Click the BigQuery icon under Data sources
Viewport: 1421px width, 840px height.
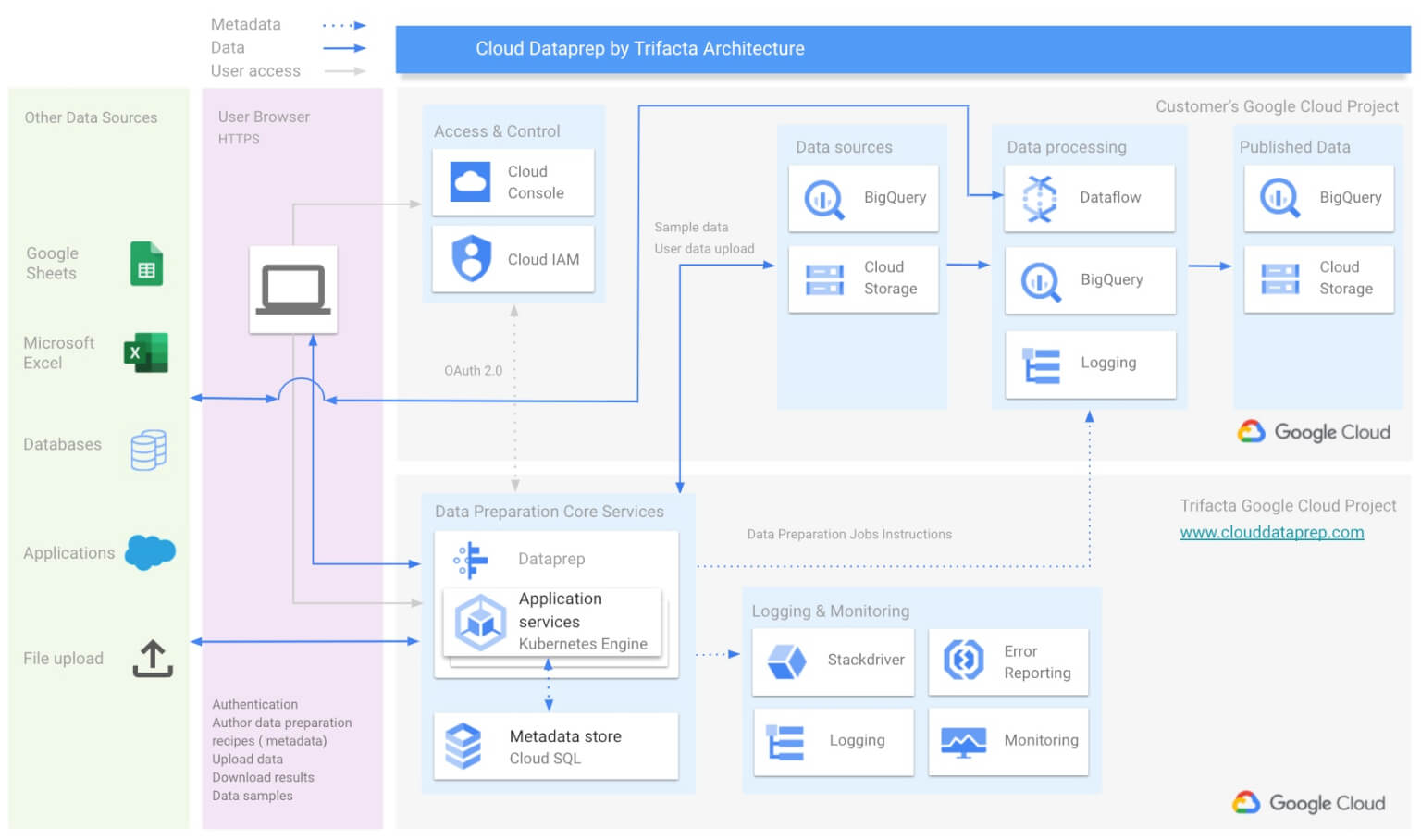(823, 199)
